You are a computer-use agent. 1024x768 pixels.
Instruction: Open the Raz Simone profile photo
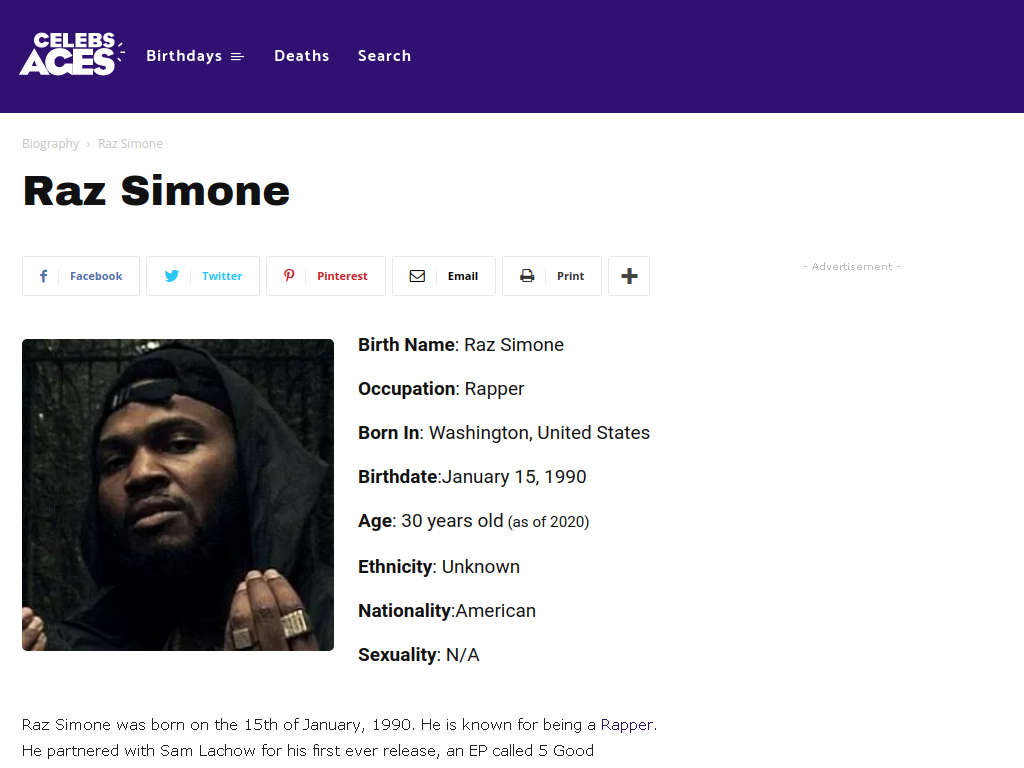(178, 494)
